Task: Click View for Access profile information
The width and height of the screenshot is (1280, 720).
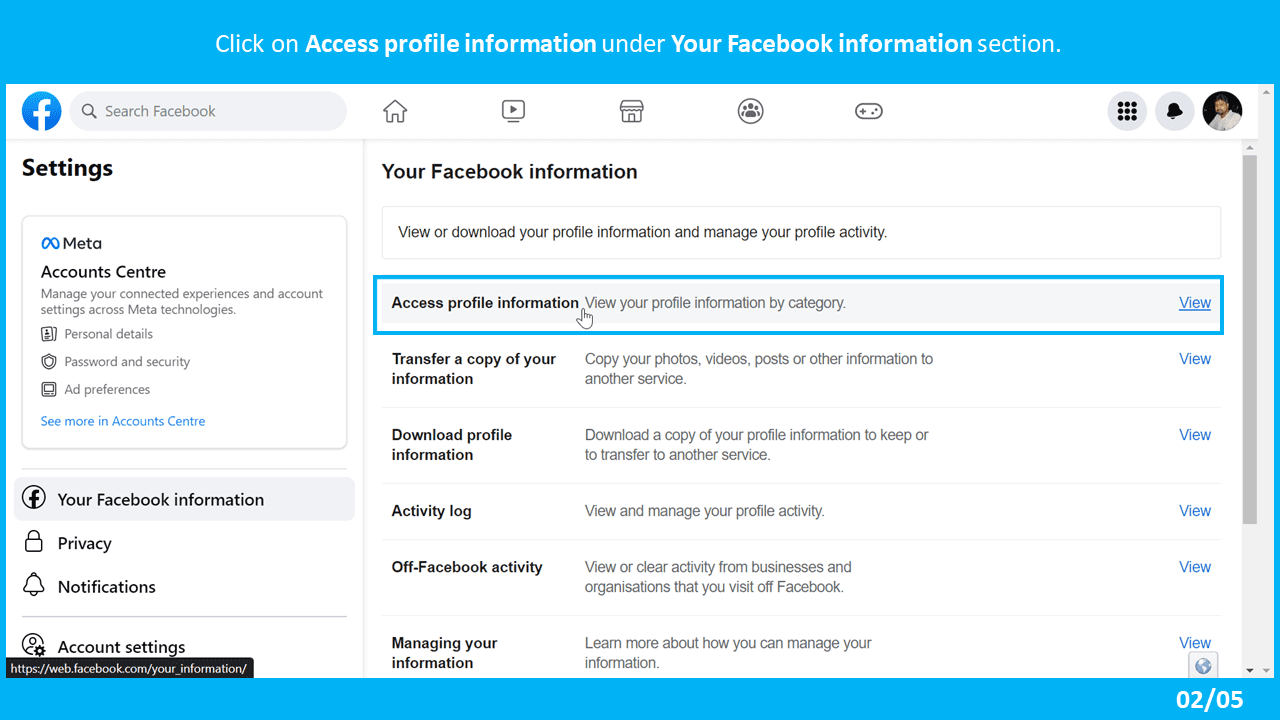Action: coord(1194,302)
